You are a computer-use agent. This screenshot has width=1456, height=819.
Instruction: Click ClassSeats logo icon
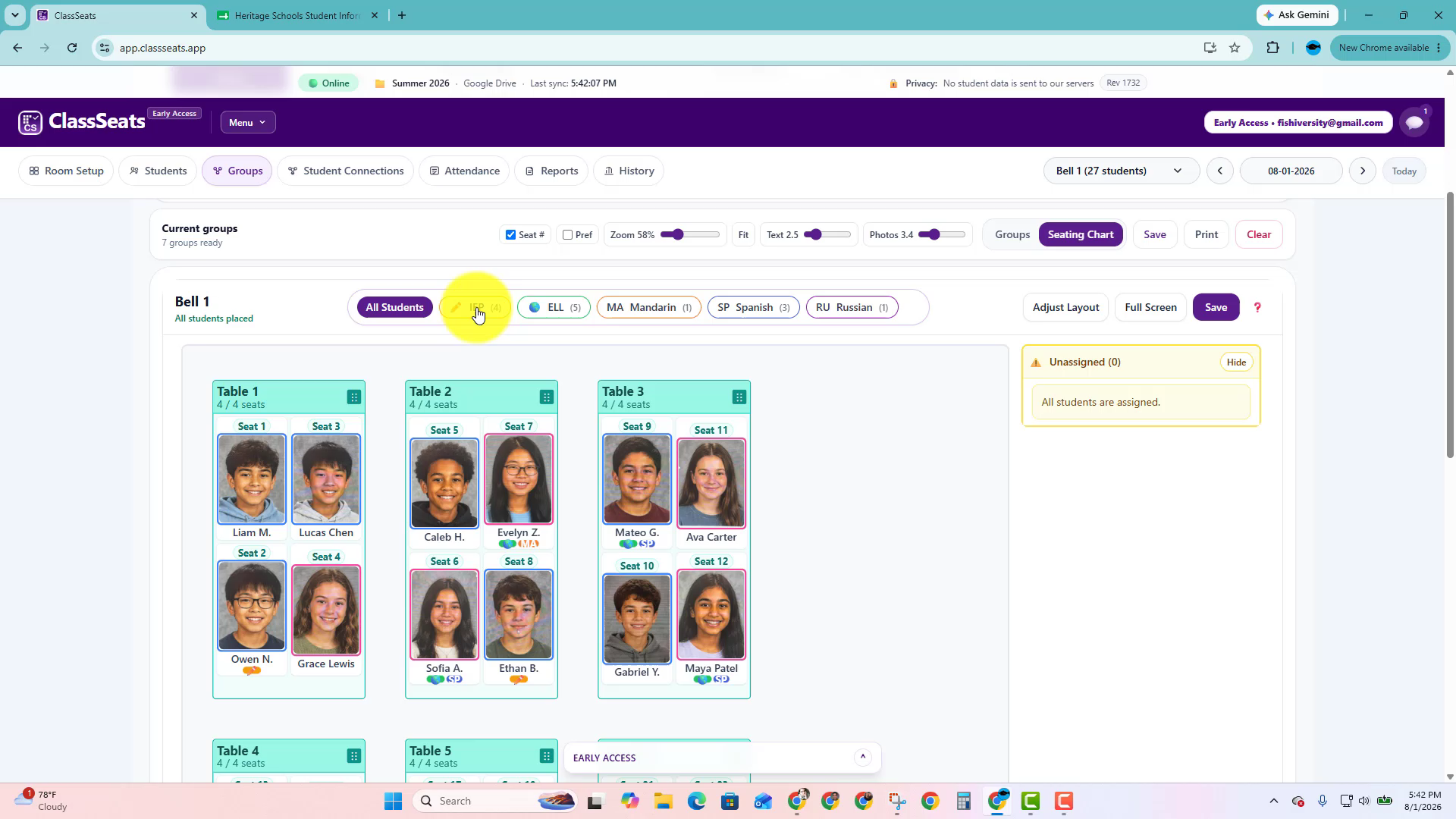pyautogui.click(x=30, y=122)
